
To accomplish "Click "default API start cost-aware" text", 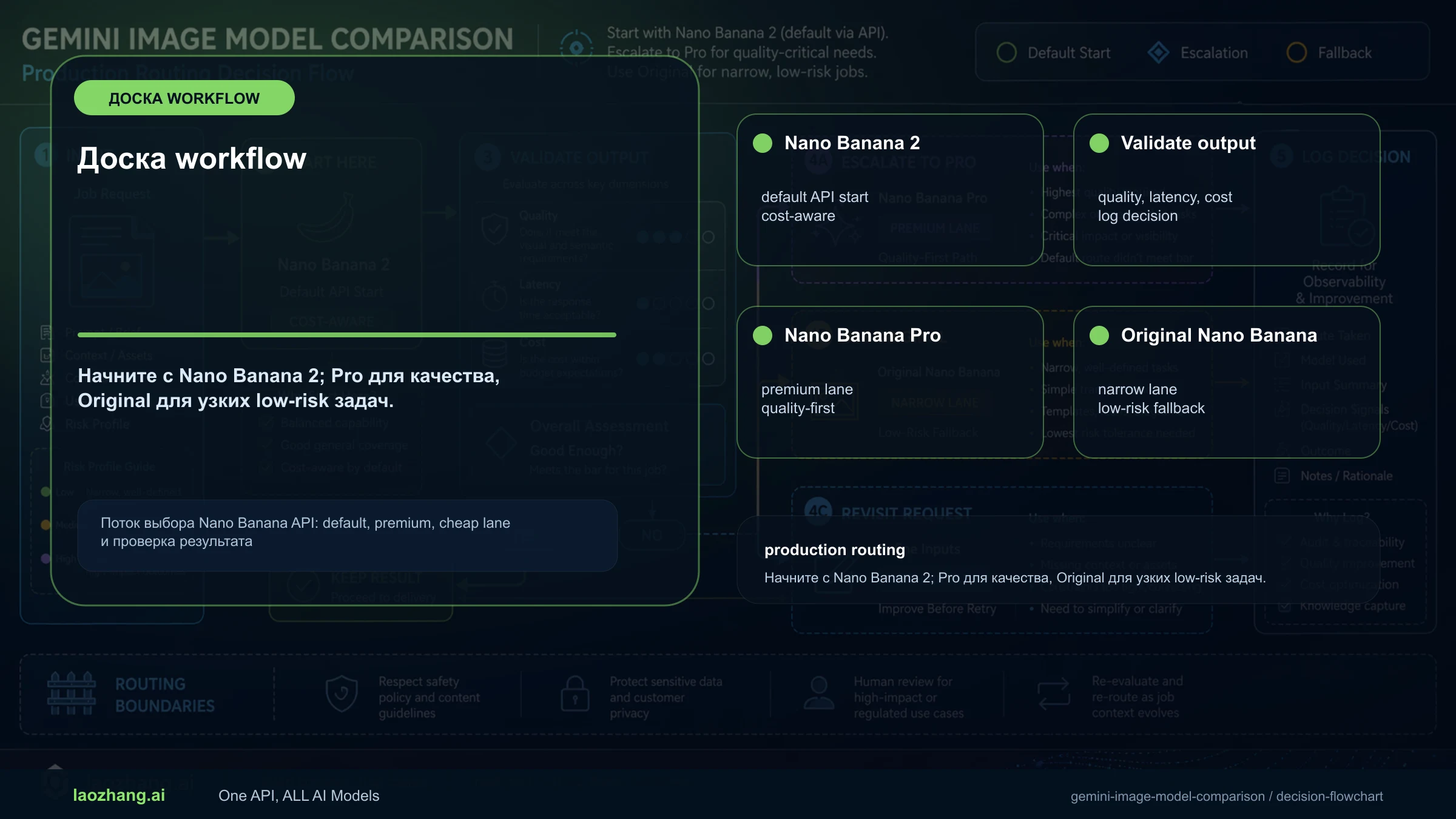I will (x=815, y=206).
